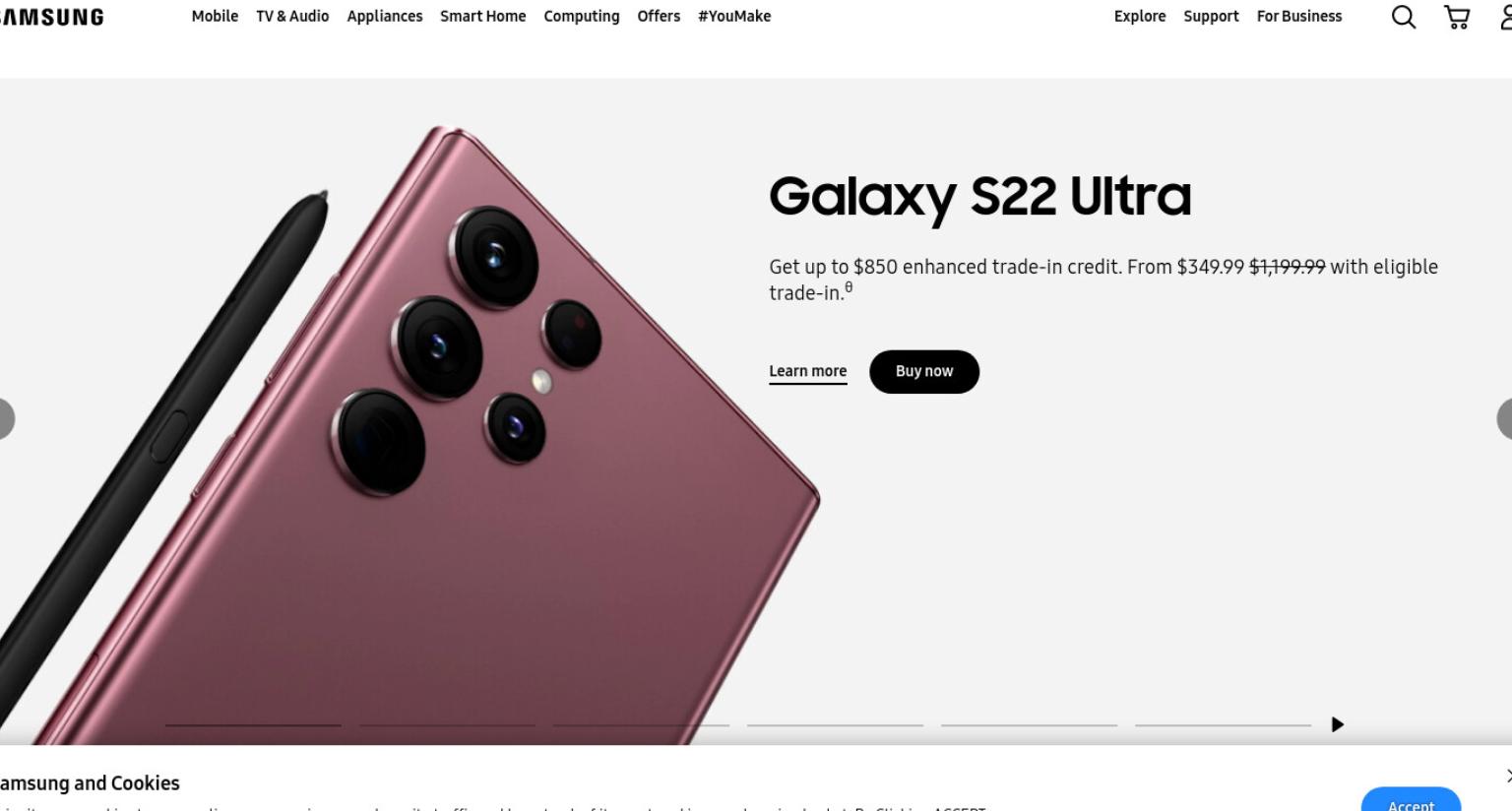
Task: Click the carousel play button
Action: pos(1337,724)
